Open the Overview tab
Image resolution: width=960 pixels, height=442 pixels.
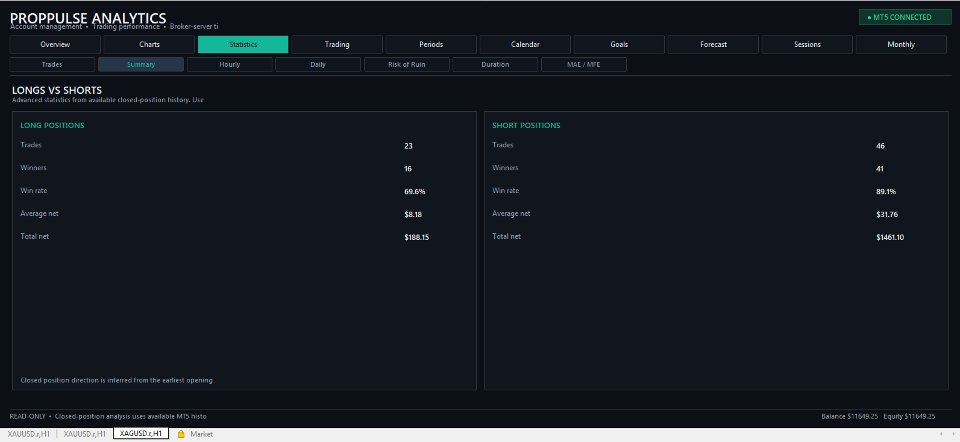[55, 45]
